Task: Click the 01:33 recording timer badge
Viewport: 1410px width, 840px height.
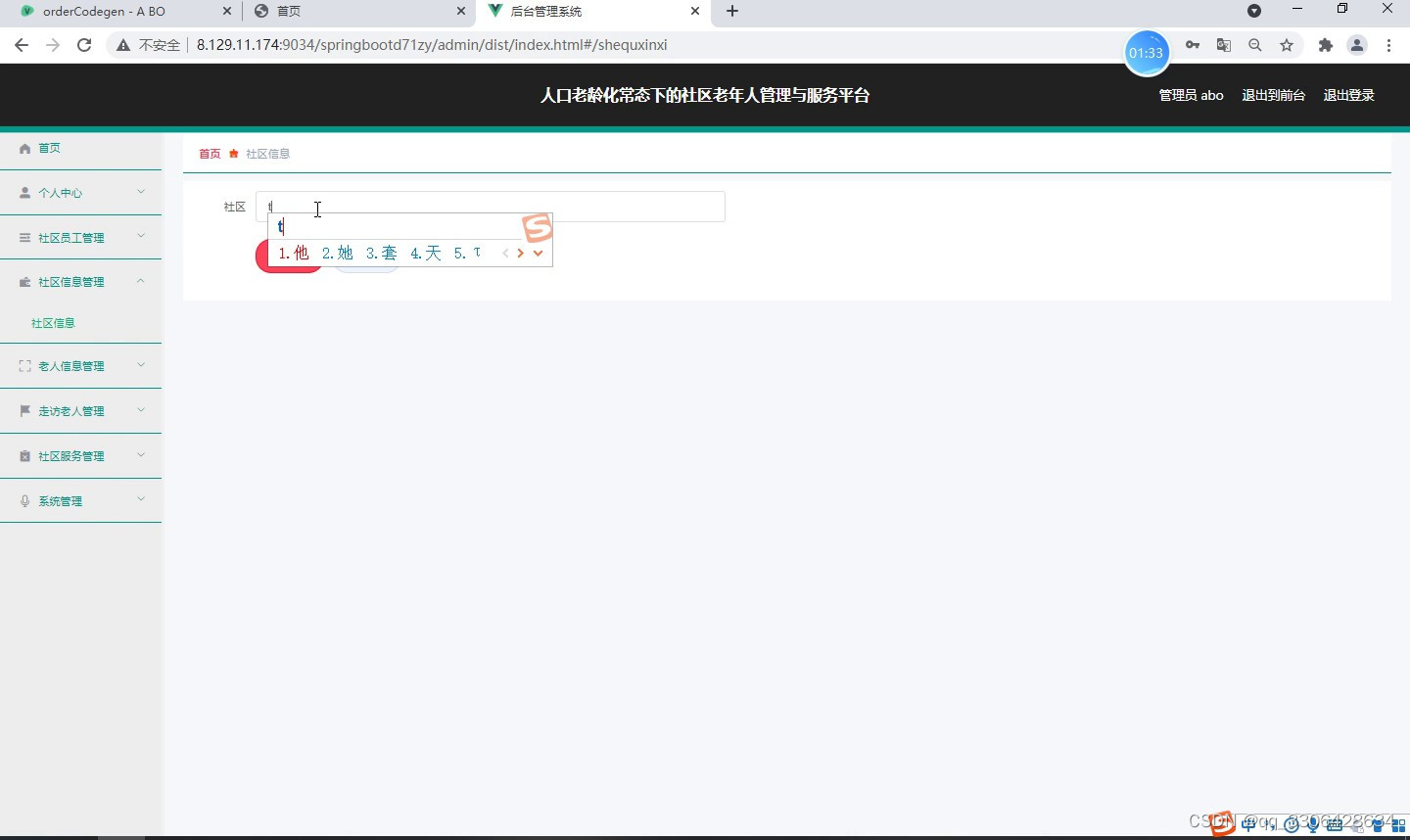Action: [1146, 53]
